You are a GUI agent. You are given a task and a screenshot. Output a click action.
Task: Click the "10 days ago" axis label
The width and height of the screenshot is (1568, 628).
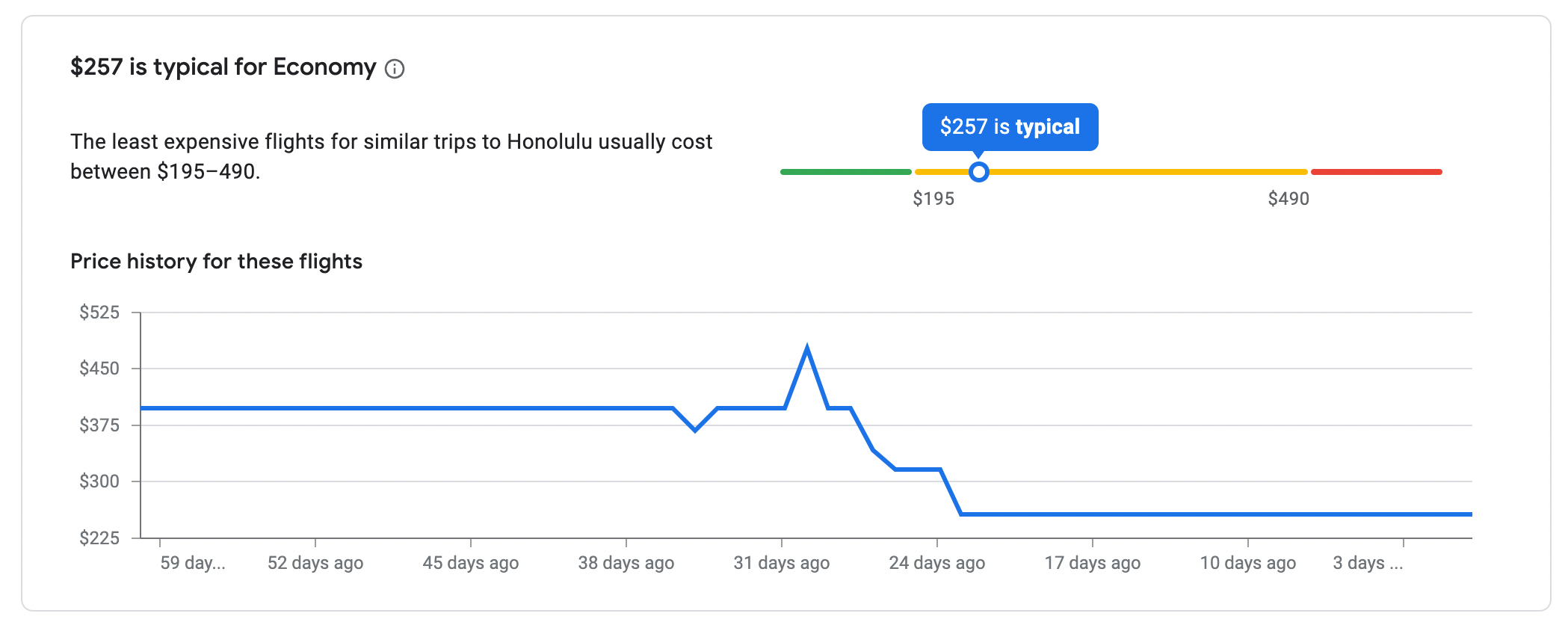click(x=1247, y=563)
